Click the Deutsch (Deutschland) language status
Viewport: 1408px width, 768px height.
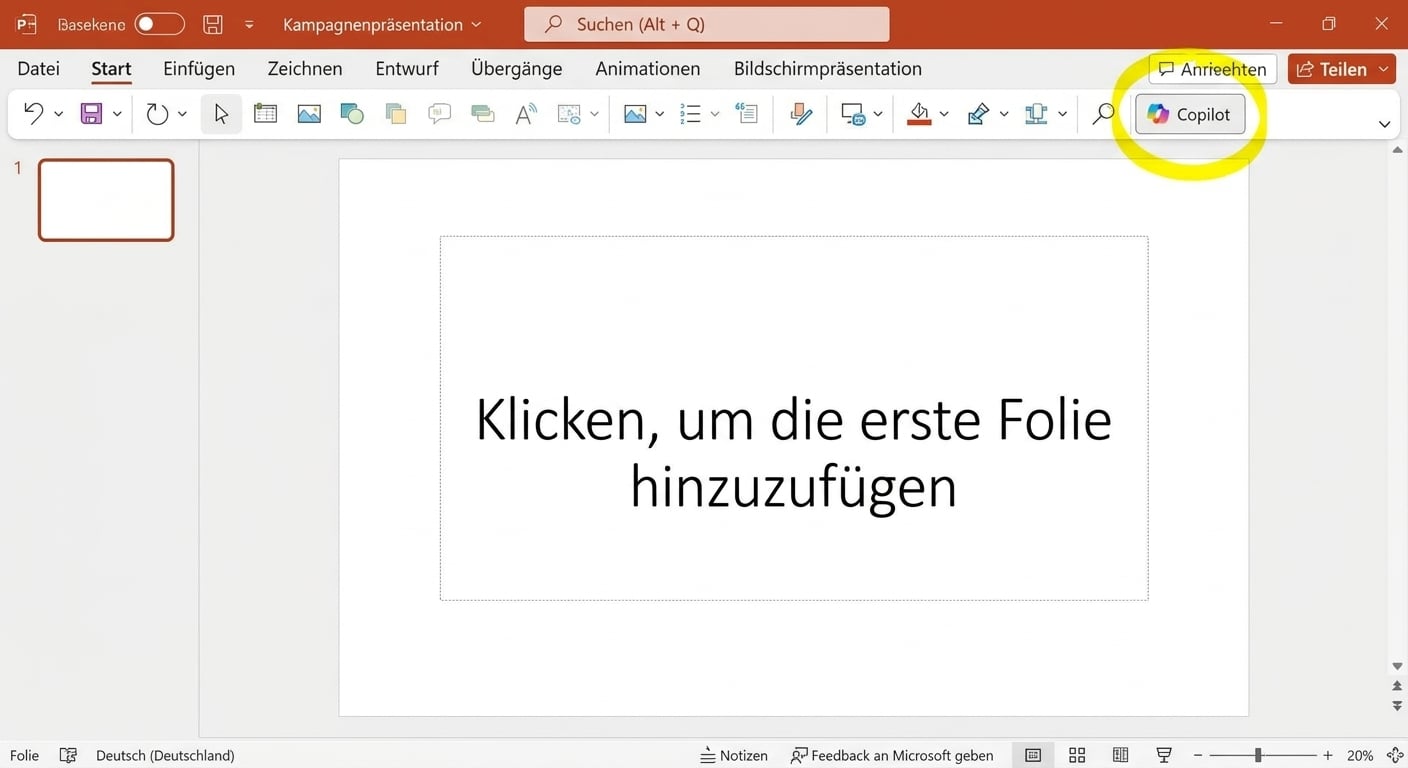[165, 755]
